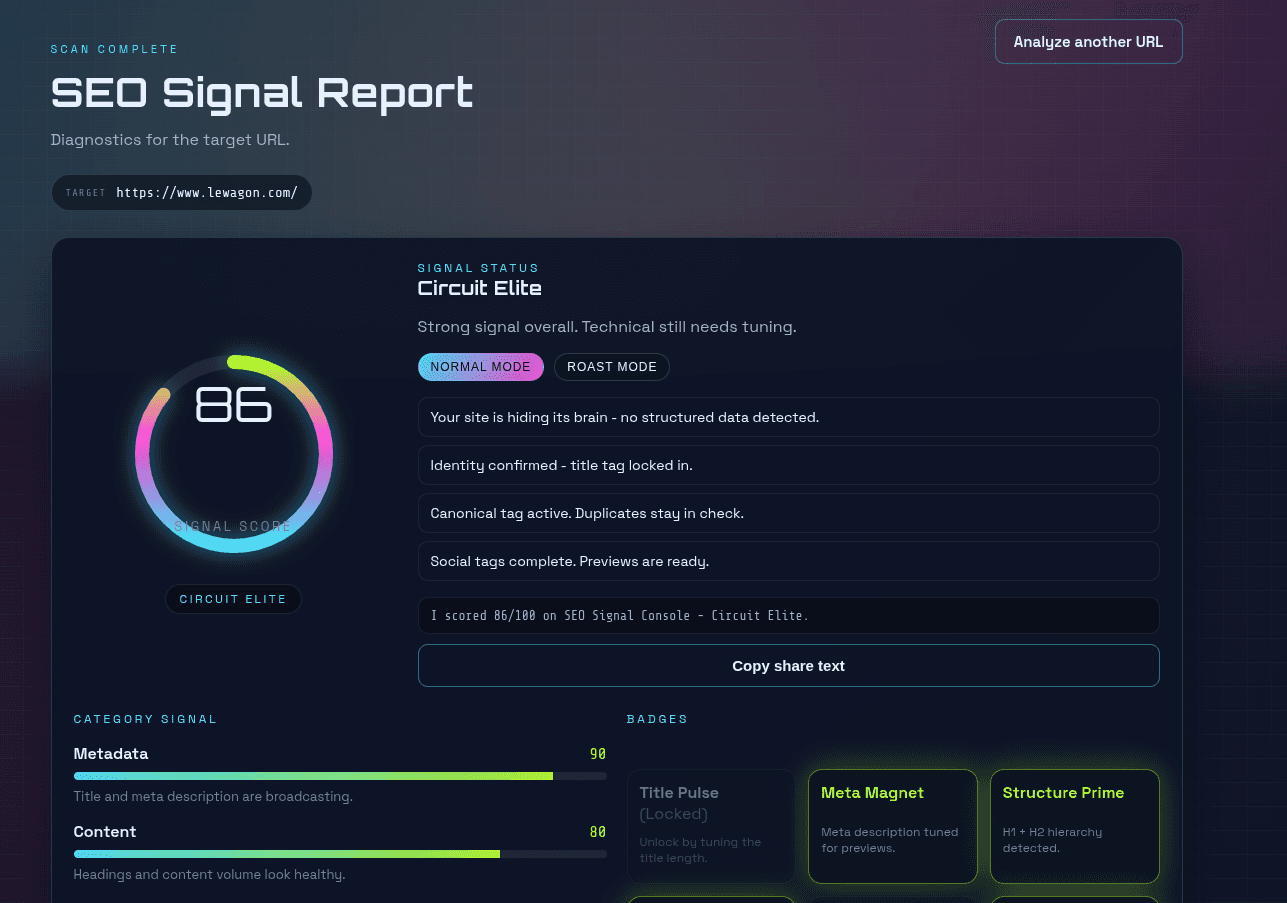The height and width of the screenshot is (903, 1287).
Task: Select the structured data warning message
Action: [788, 417]
